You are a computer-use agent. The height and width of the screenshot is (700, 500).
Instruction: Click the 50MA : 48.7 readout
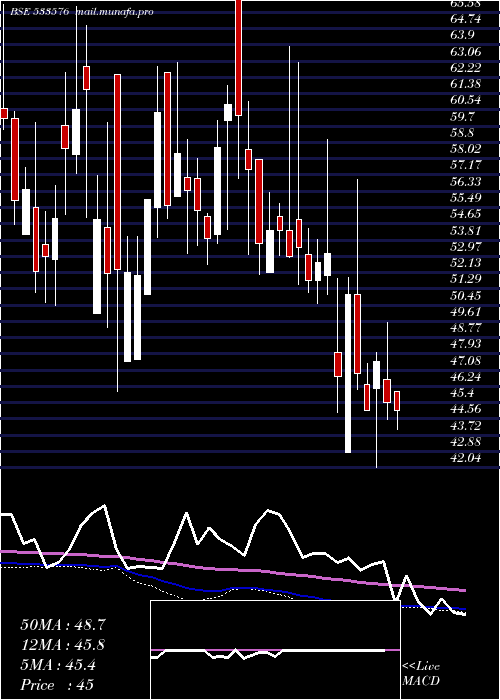click(x=63, y=625)
